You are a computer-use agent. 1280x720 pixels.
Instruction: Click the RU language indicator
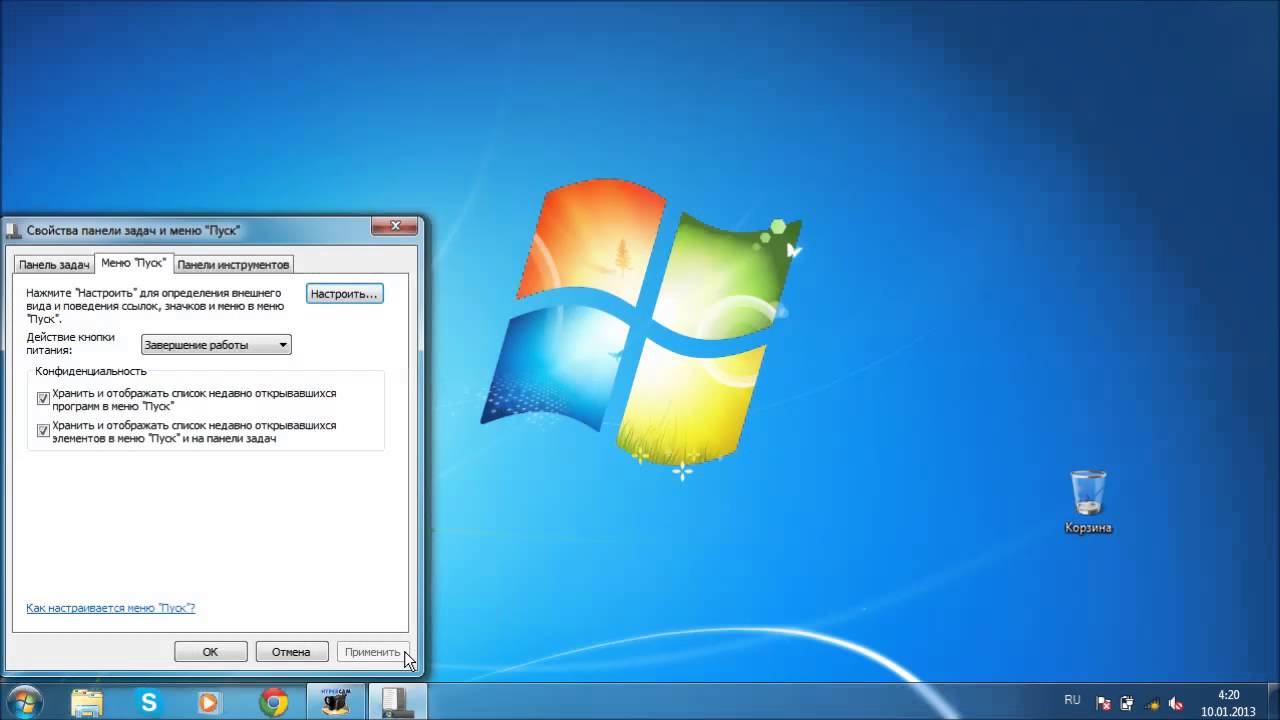click(x=1072, y=700)
